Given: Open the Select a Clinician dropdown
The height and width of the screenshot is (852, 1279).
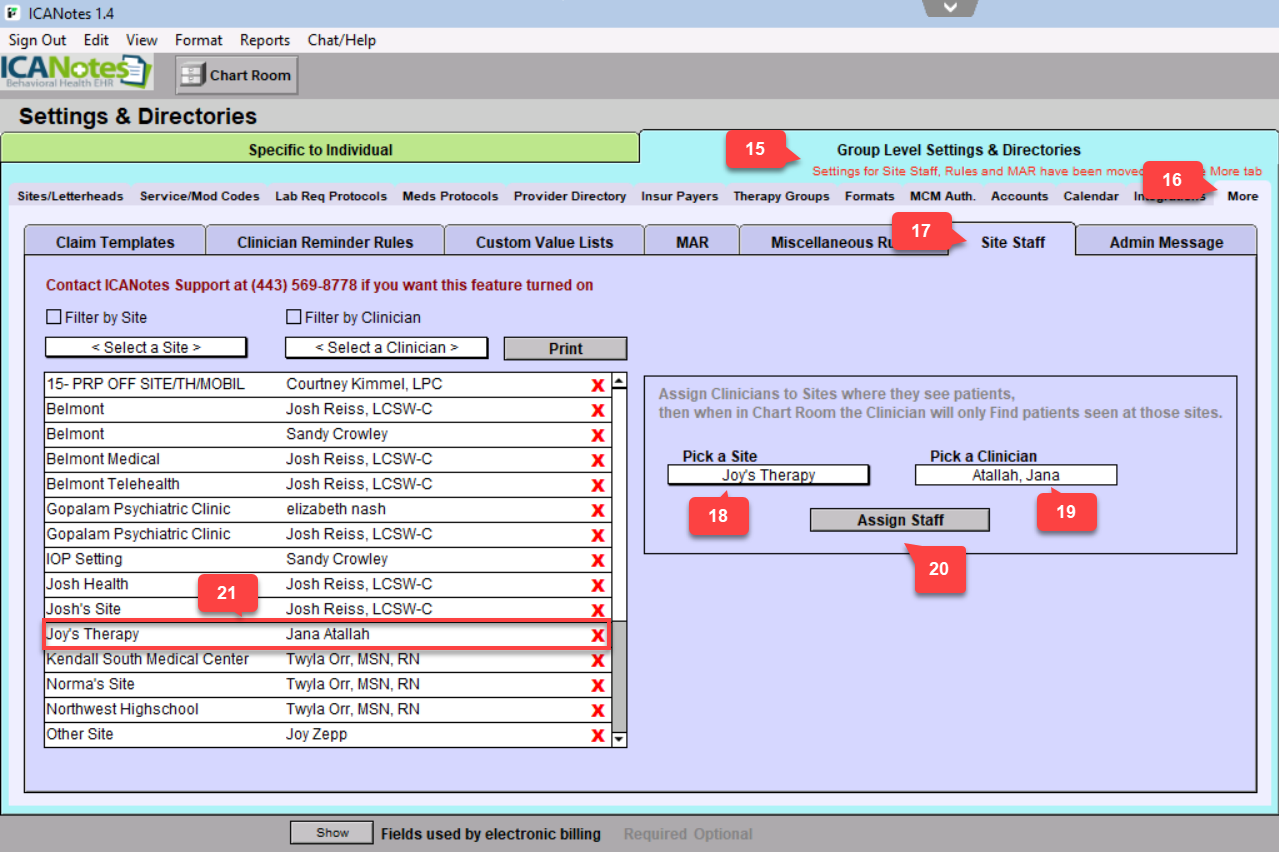Looking at the screenshot, I should click(386, 347).
